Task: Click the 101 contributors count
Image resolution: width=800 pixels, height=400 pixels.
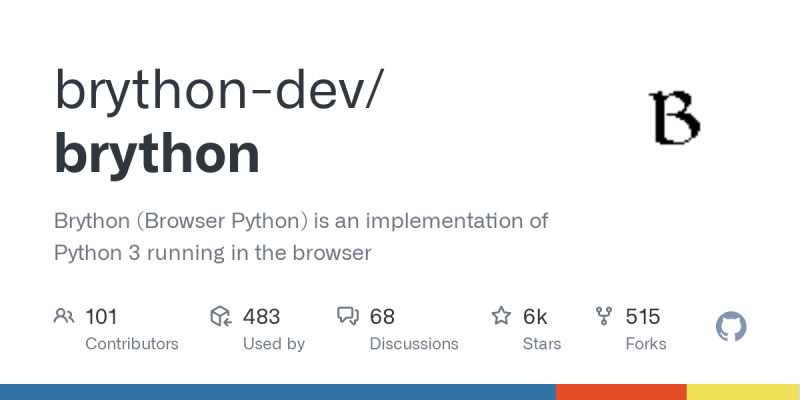Action: coord(101,317)
